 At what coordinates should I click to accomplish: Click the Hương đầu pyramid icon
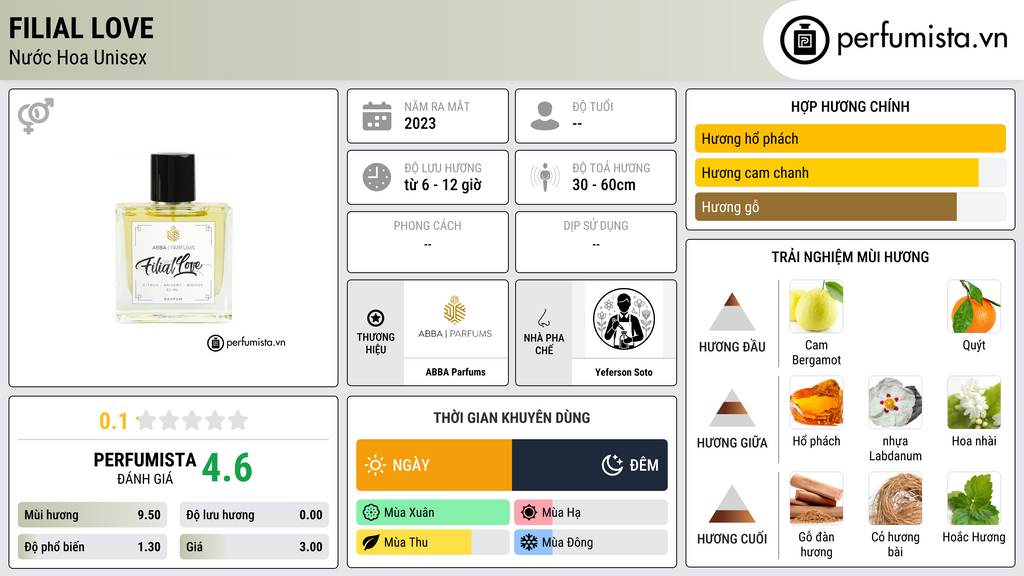click(x=732, y=312)
